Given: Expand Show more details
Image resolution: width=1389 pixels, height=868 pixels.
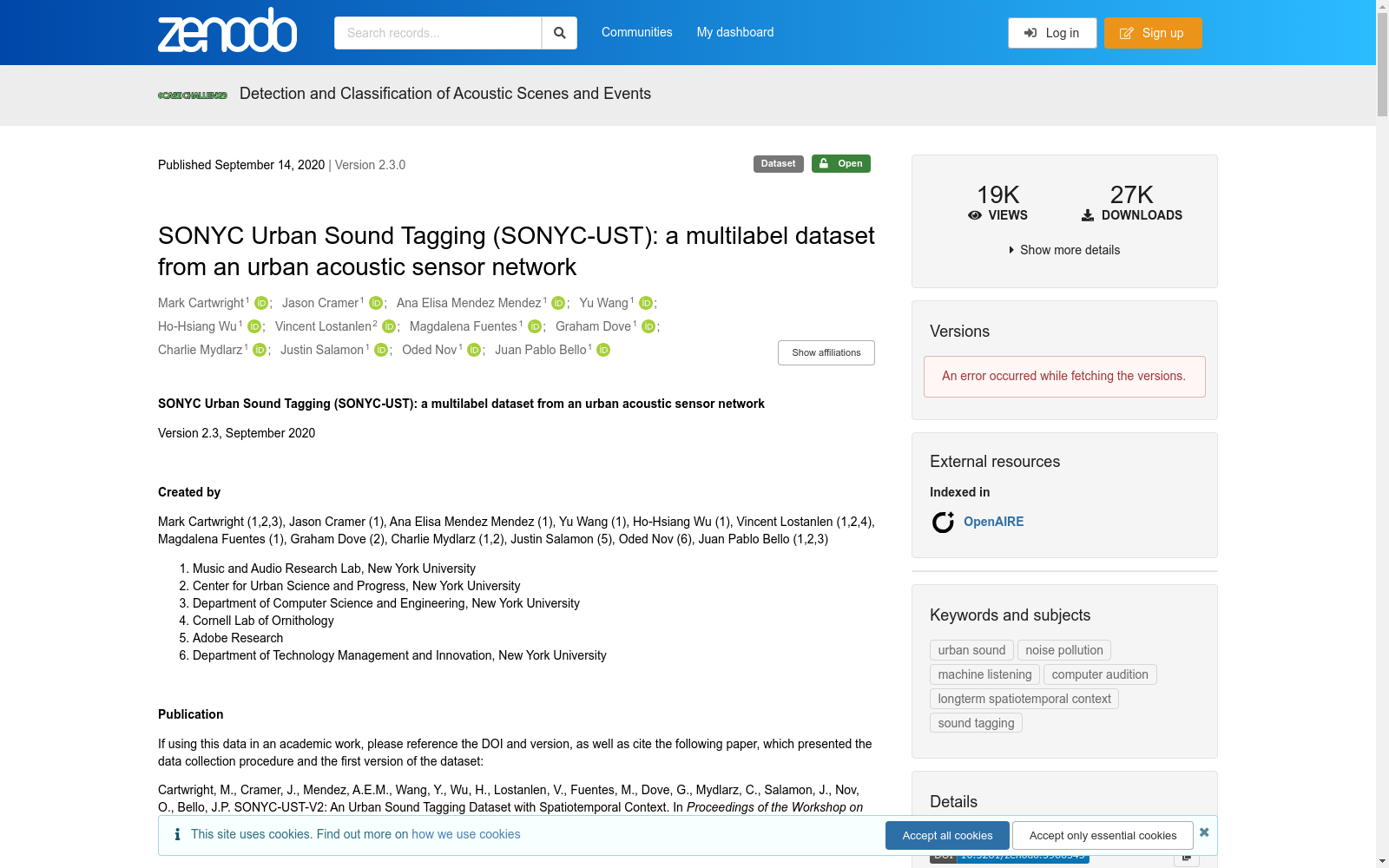Looking at the screenshot, I should (1064, 250).
